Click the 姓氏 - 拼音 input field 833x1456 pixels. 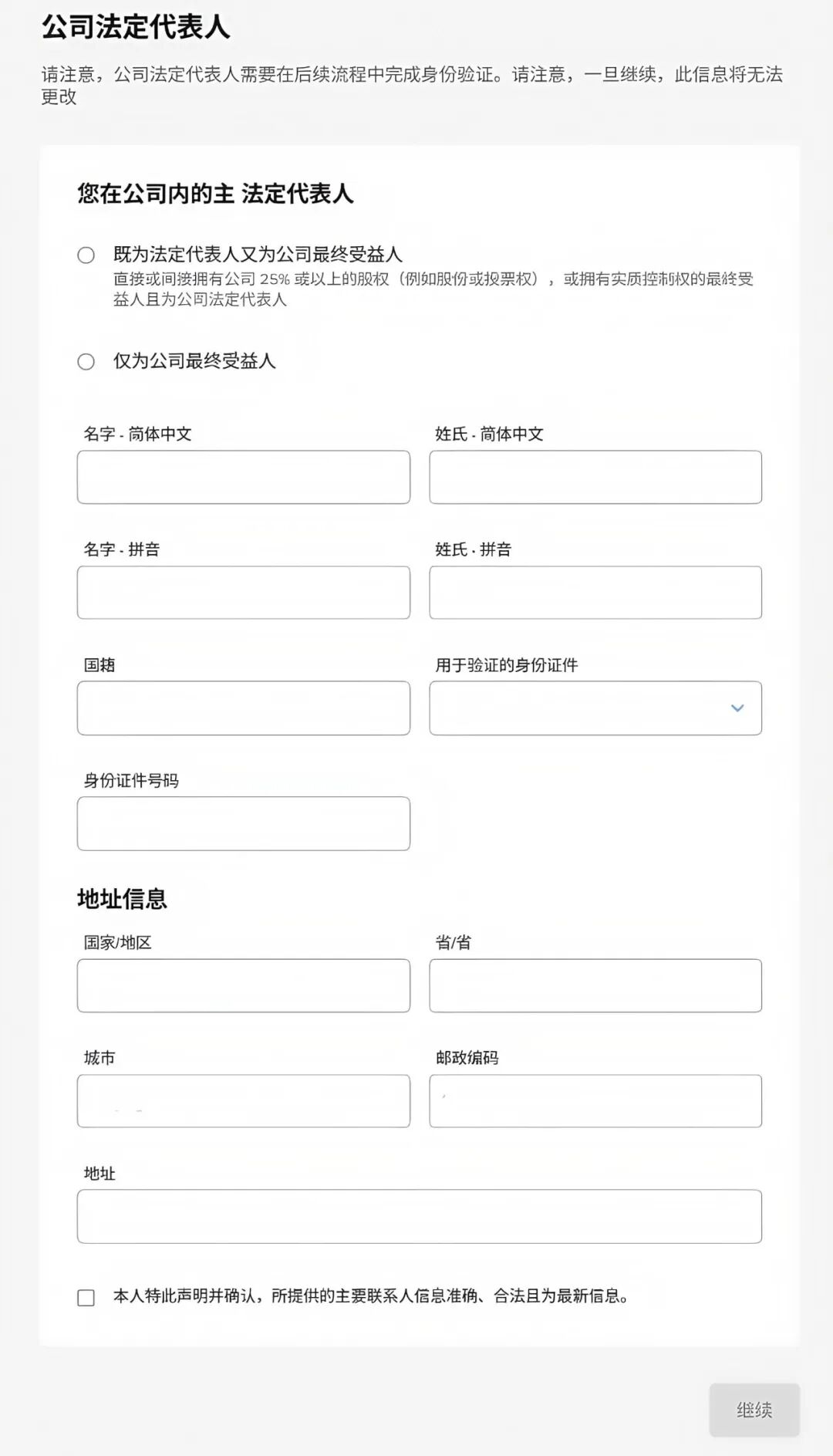pyautogui.click(x=594, y=592)
